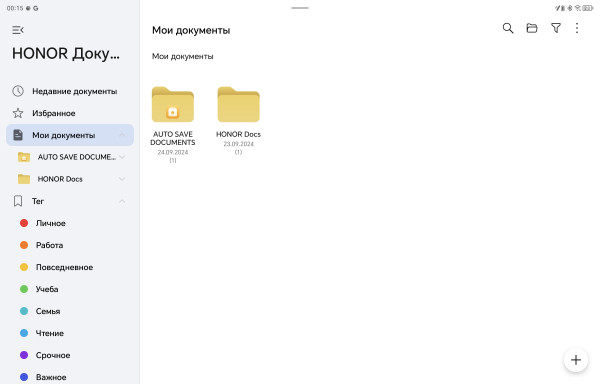Select the Важное tag
Image resolution: width=600 pixels, height=384 pixels.
(70, 377)
